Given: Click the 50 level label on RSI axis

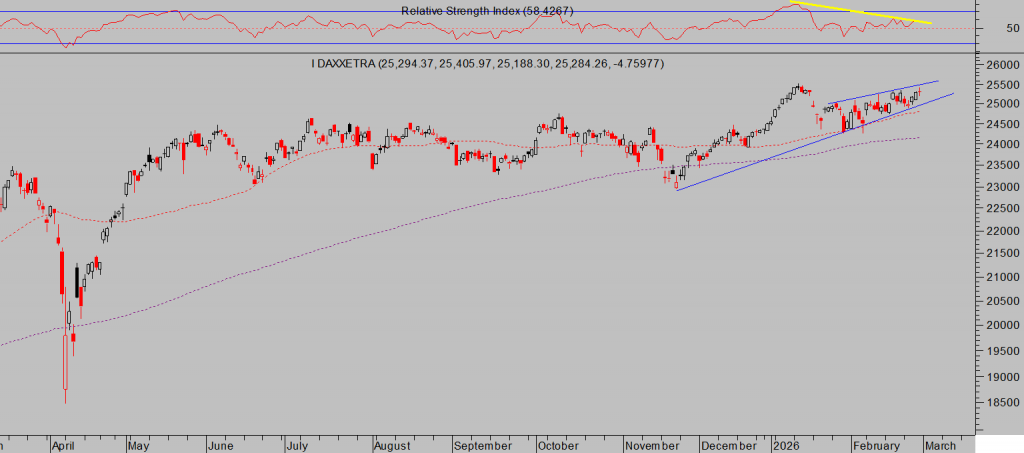Looking at the screenshot, I should click(984, 28).
